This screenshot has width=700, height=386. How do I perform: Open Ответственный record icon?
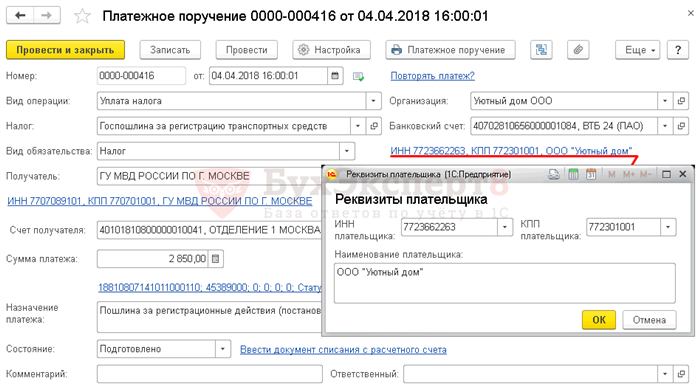(681, 374)
